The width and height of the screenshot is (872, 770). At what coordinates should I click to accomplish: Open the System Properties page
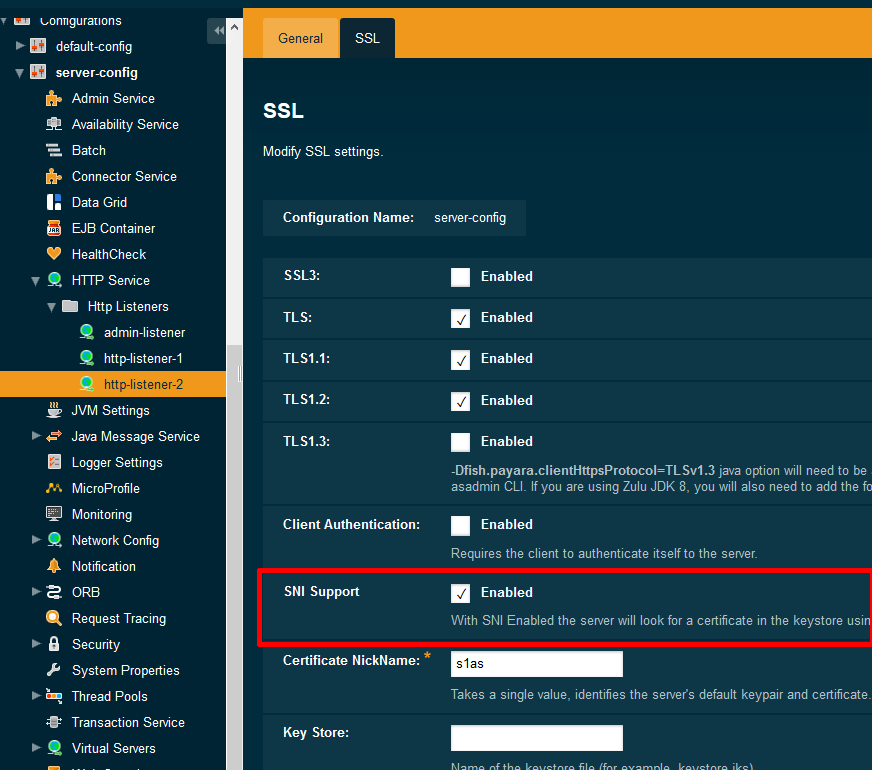click(x=125, y=670)
